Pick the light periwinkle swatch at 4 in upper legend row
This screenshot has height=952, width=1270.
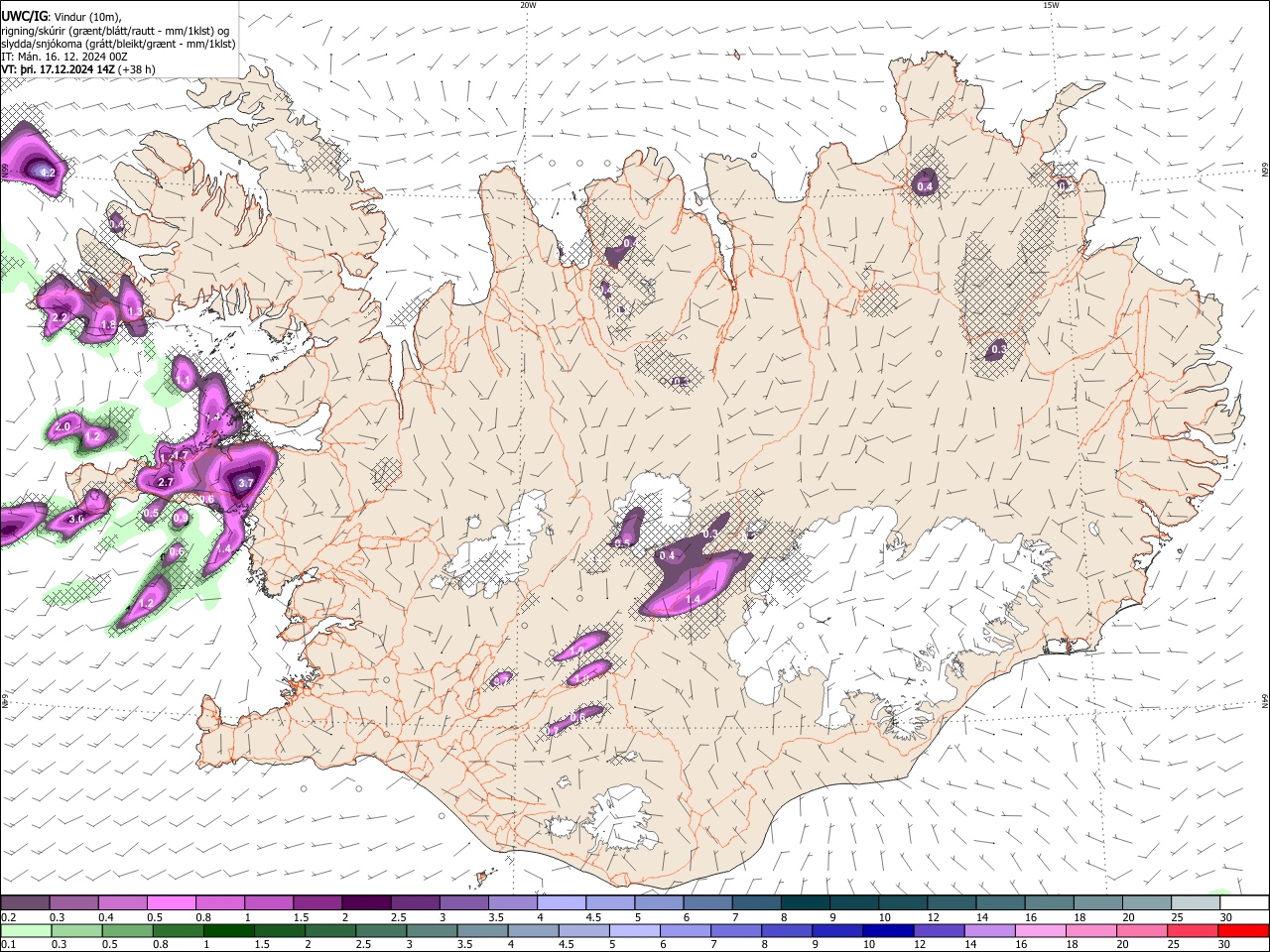tap(560, 902)
